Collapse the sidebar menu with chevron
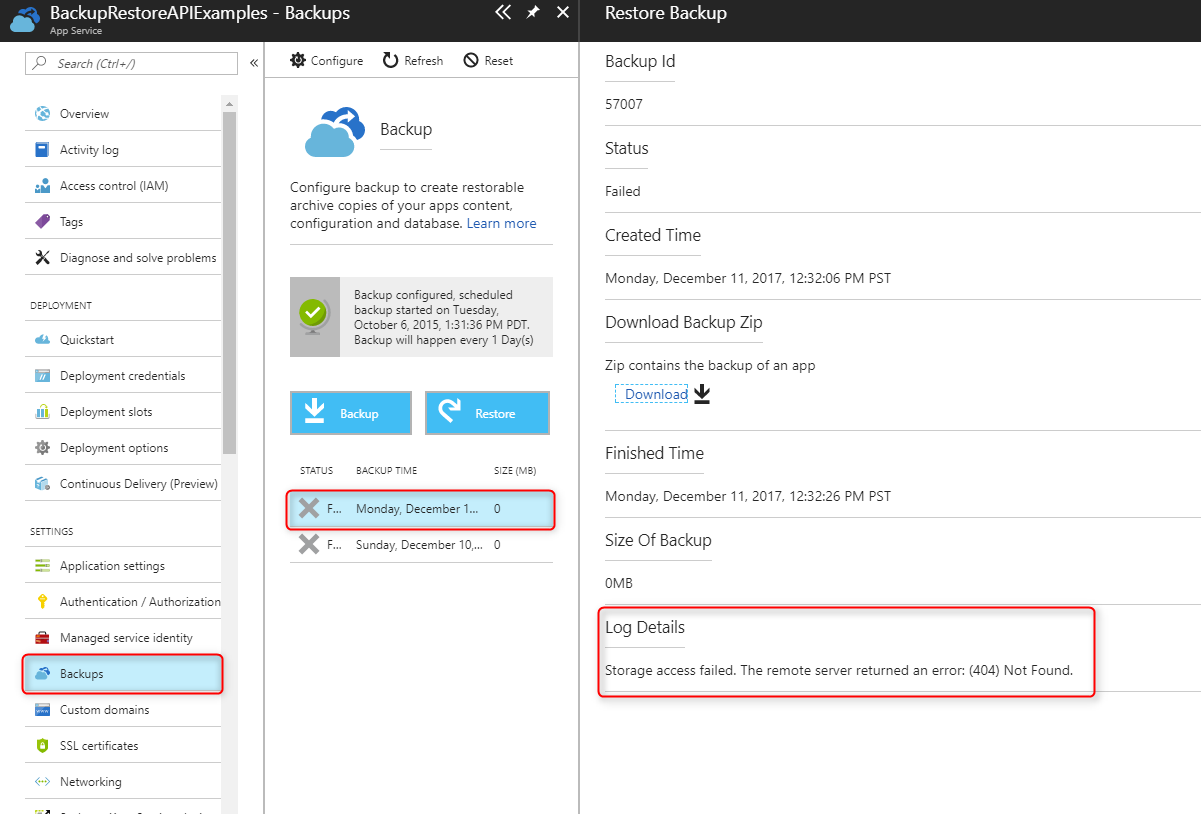Image resolution: width=1201 pixels, height=814 pixels. coord(254,63)
